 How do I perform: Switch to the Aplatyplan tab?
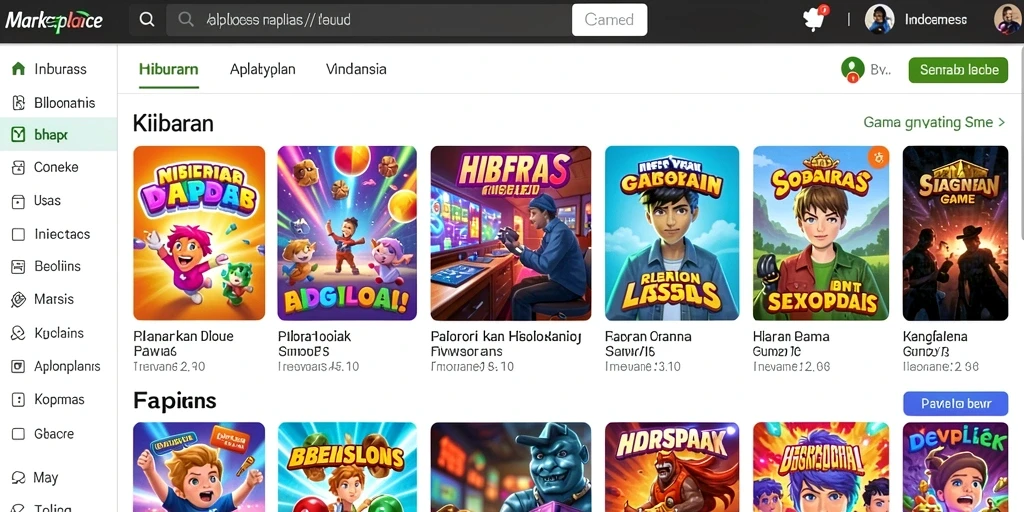[263, 69]
